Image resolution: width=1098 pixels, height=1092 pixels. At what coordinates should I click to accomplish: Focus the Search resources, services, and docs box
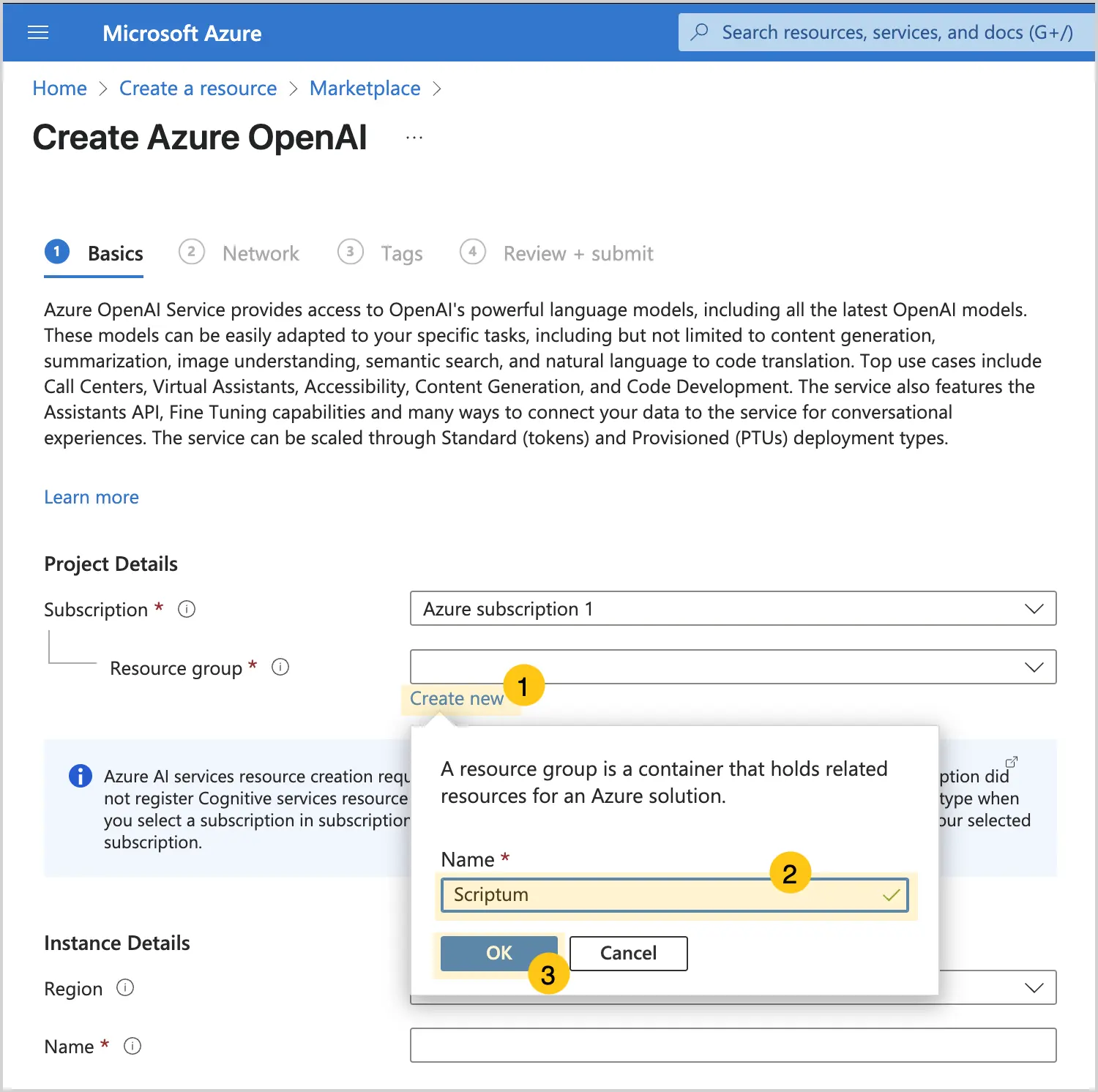tap(886, 32)
